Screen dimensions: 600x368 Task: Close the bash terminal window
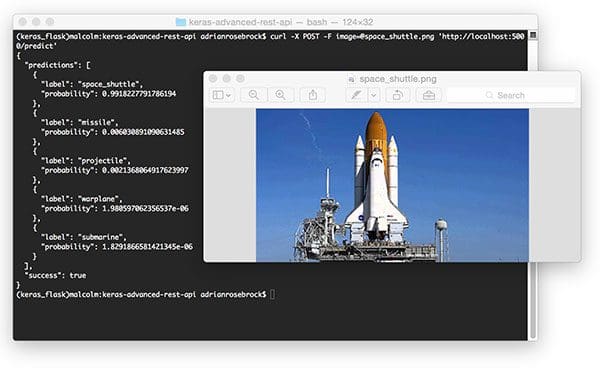point(23,22)
